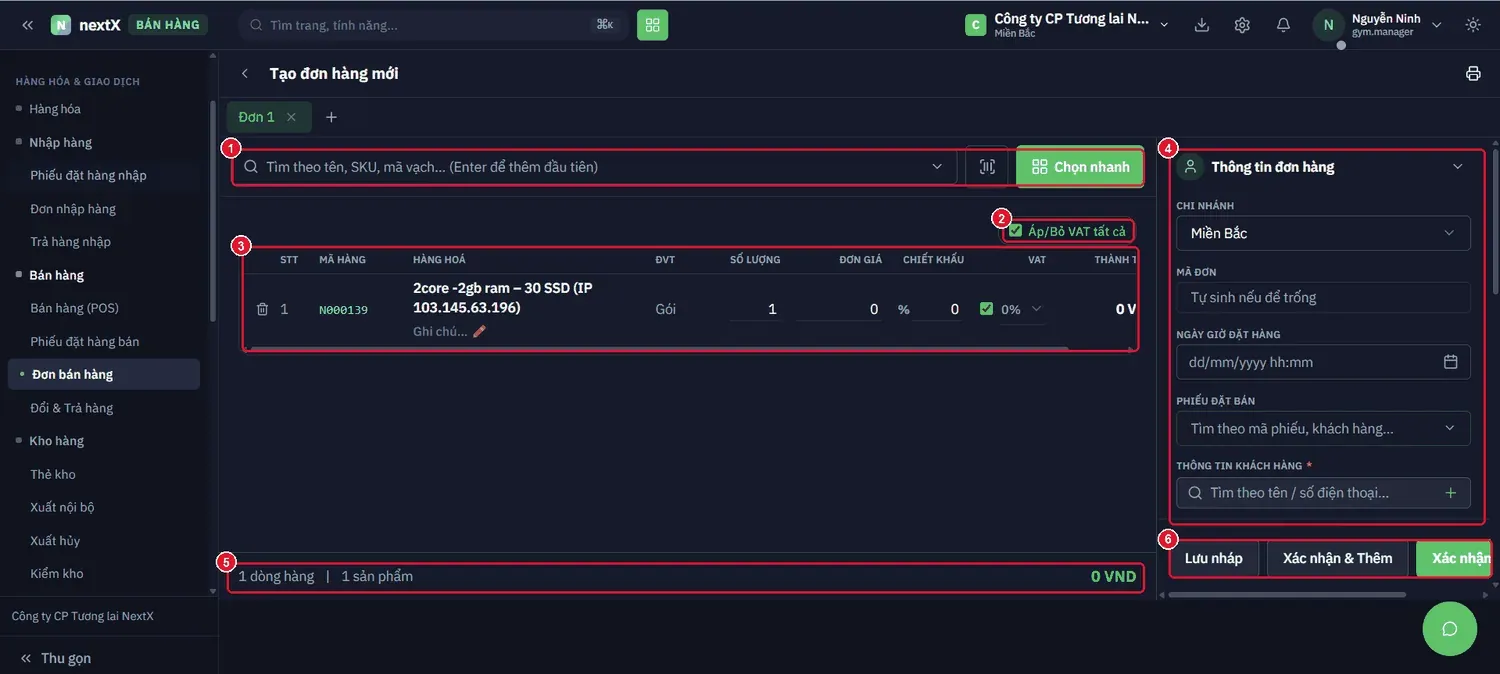Click the printer icon
The height and width of the screenshot is (674, 1500).
(1473, 74)
